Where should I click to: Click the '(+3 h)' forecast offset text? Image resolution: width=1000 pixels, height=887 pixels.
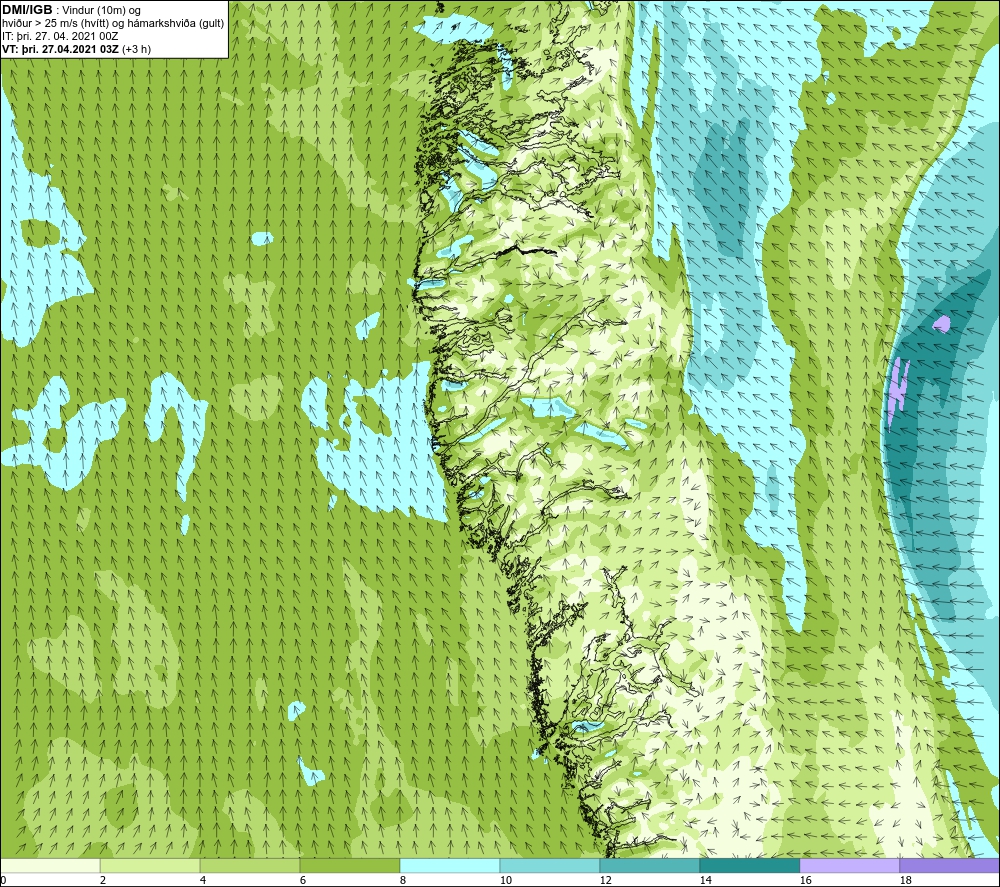pyautogui.click(x=136, y=49)
